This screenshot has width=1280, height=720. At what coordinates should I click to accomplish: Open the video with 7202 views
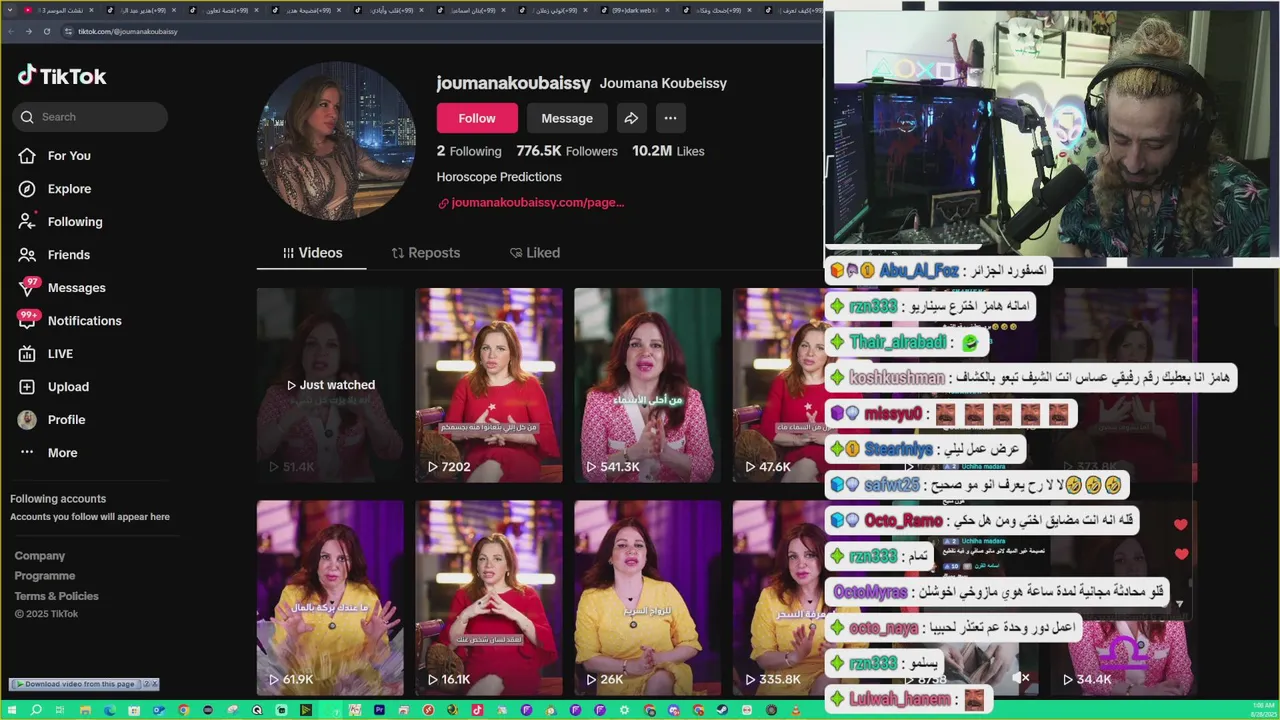(489, 385)
